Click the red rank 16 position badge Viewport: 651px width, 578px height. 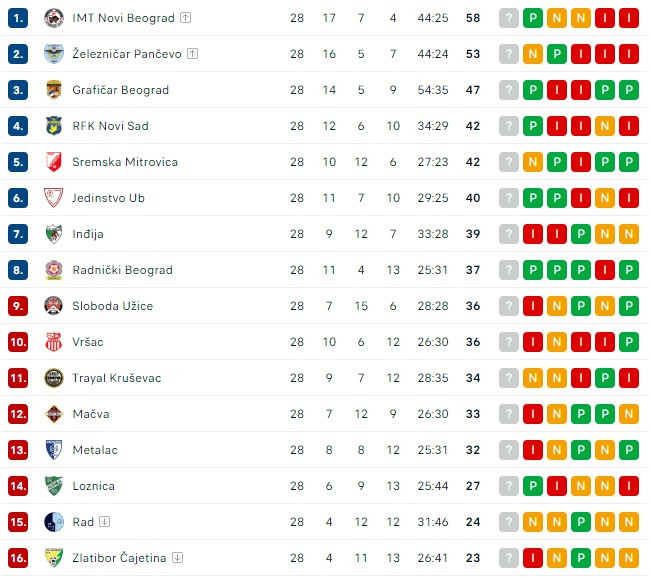click(18, 558)
